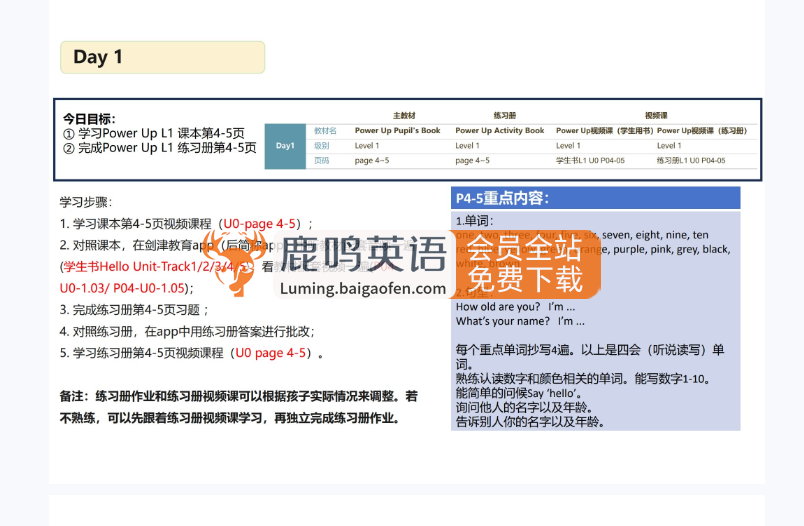Click the 今日目标 heading text
This screenshot has height=526, width=804.
point(89,118)
